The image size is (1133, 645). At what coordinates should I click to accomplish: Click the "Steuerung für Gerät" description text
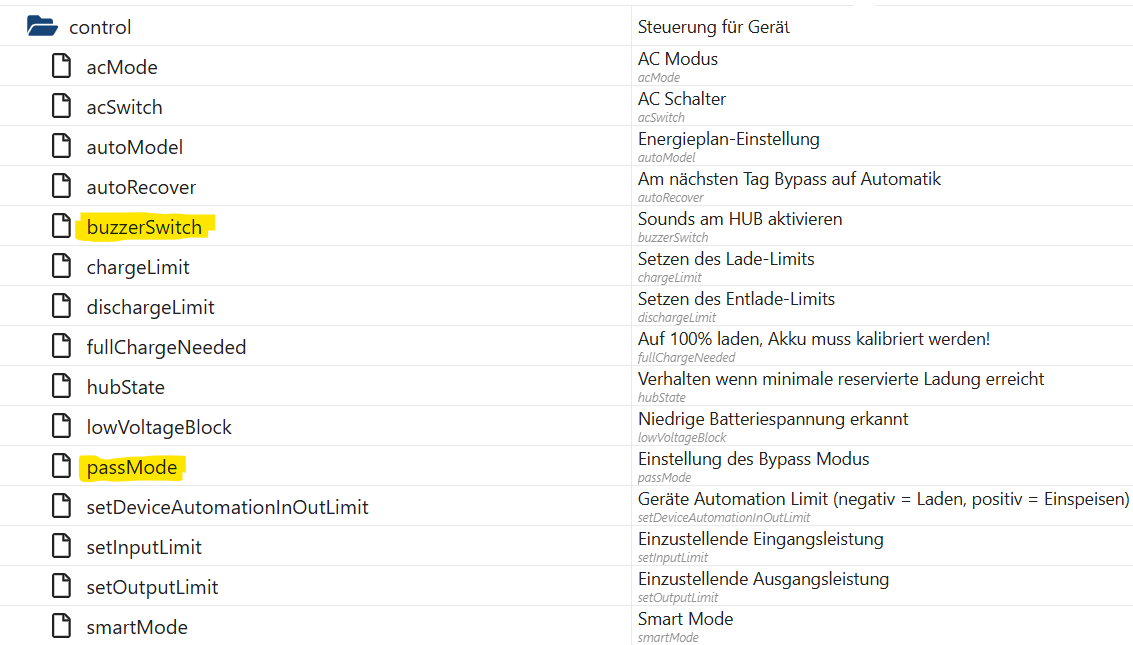(713, 27)
